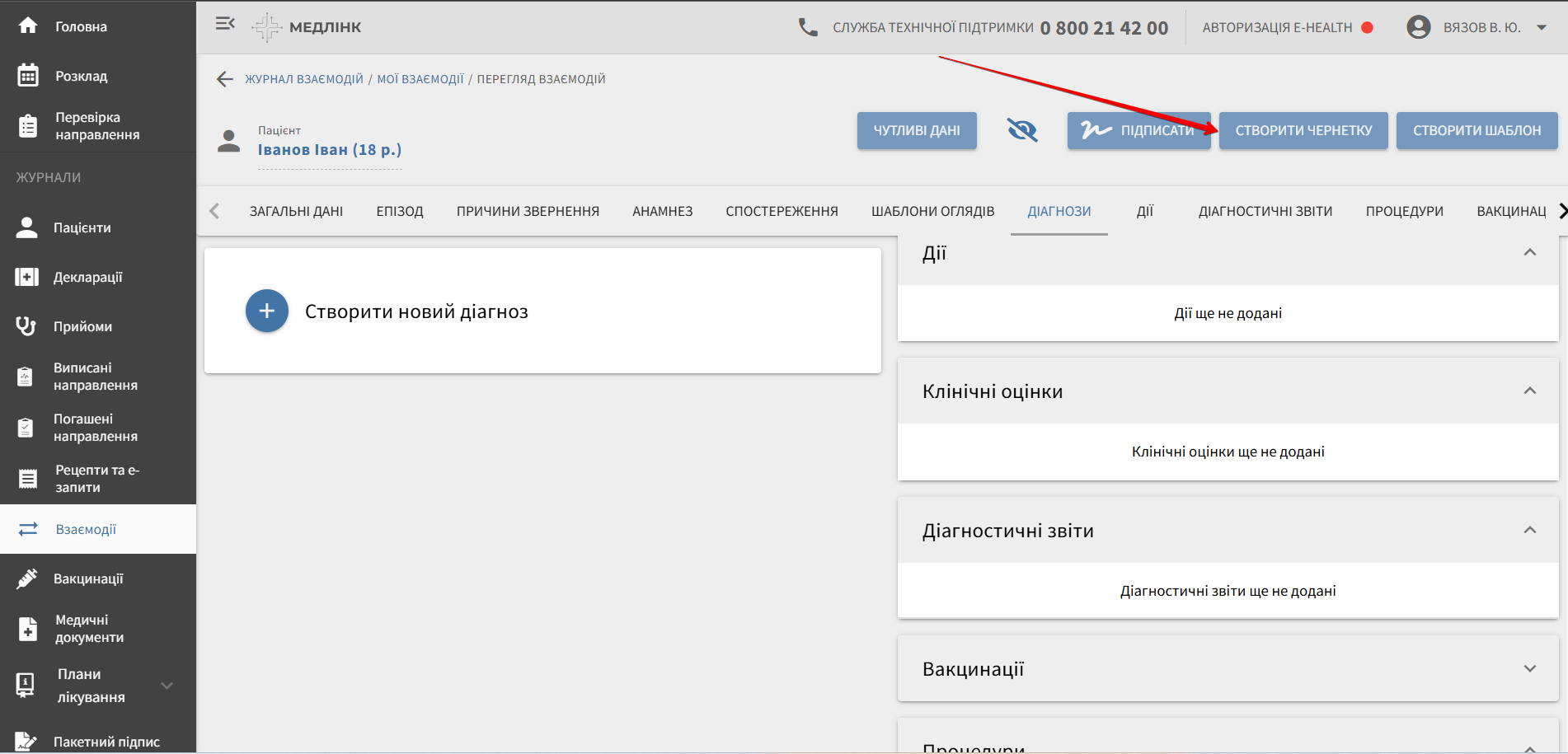Viewport: 1568px width, 754px height.
Task: Open Вакцинації syringe item in sidebar
Action: (x=28, y=578)
